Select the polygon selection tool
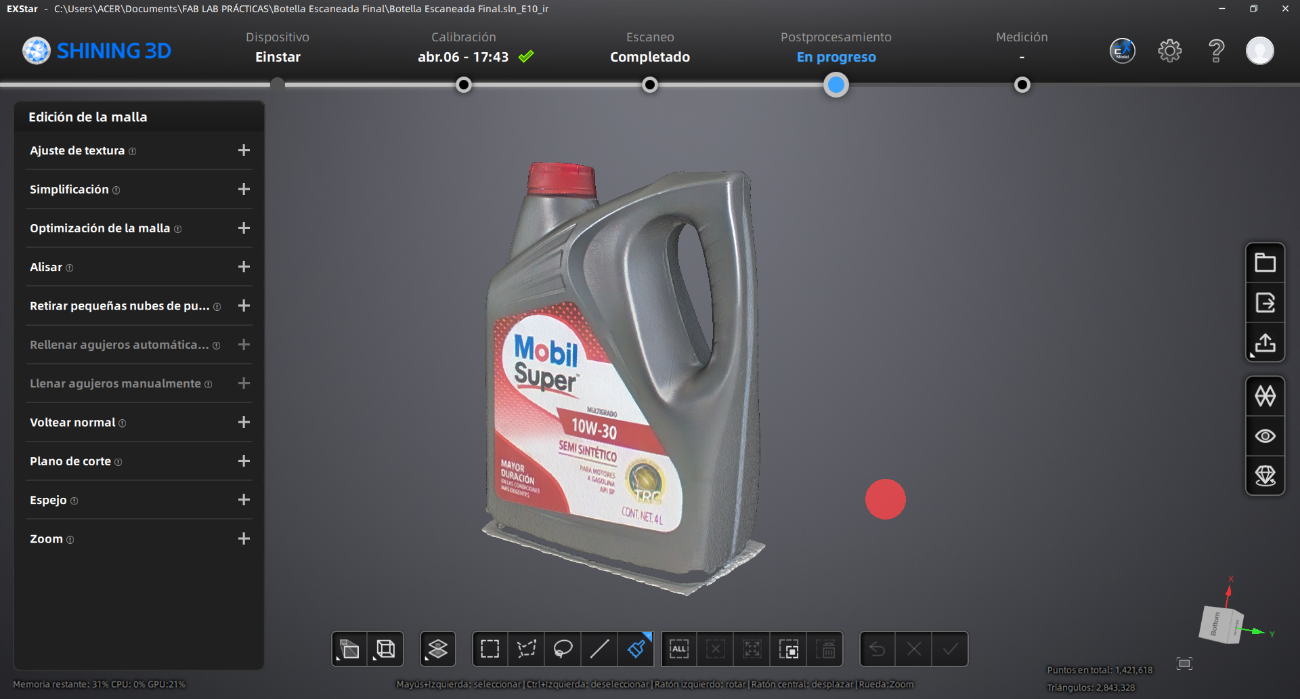1300x699 pixels. 526,649
